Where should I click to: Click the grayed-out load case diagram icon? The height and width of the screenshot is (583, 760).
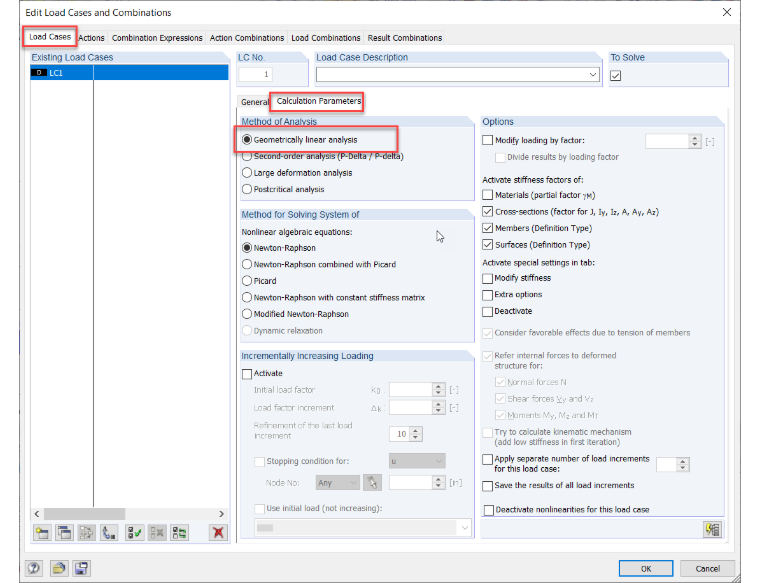point(86,533)
